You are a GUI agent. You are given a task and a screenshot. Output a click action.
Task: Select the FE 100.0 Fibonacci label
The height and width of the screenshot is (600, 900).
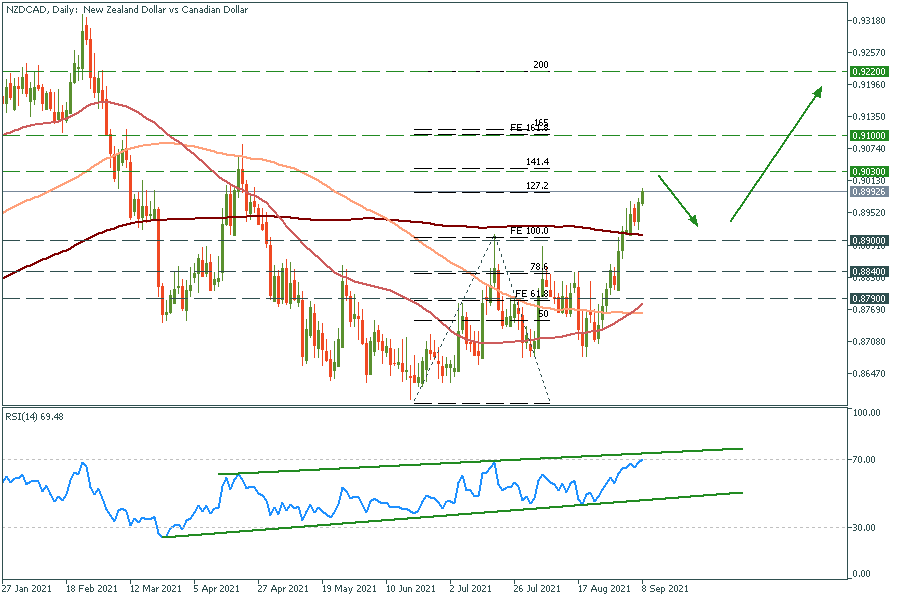pyautogui.click(x=531, y=231)
